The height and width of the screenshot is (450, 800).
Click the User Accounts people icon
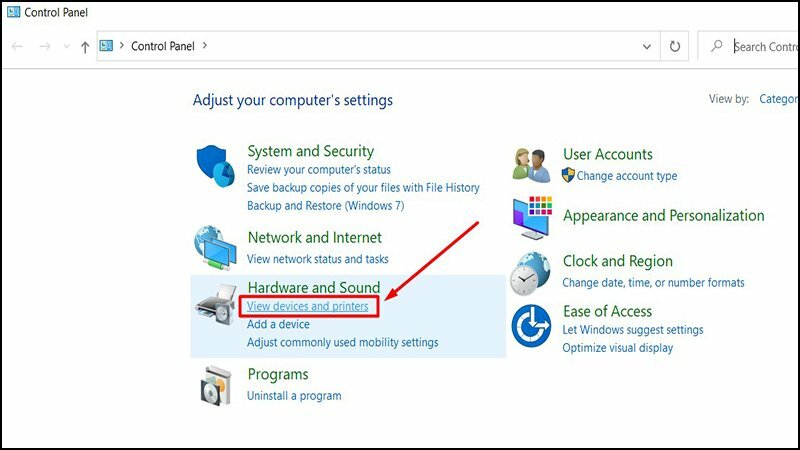coord(533,164)
